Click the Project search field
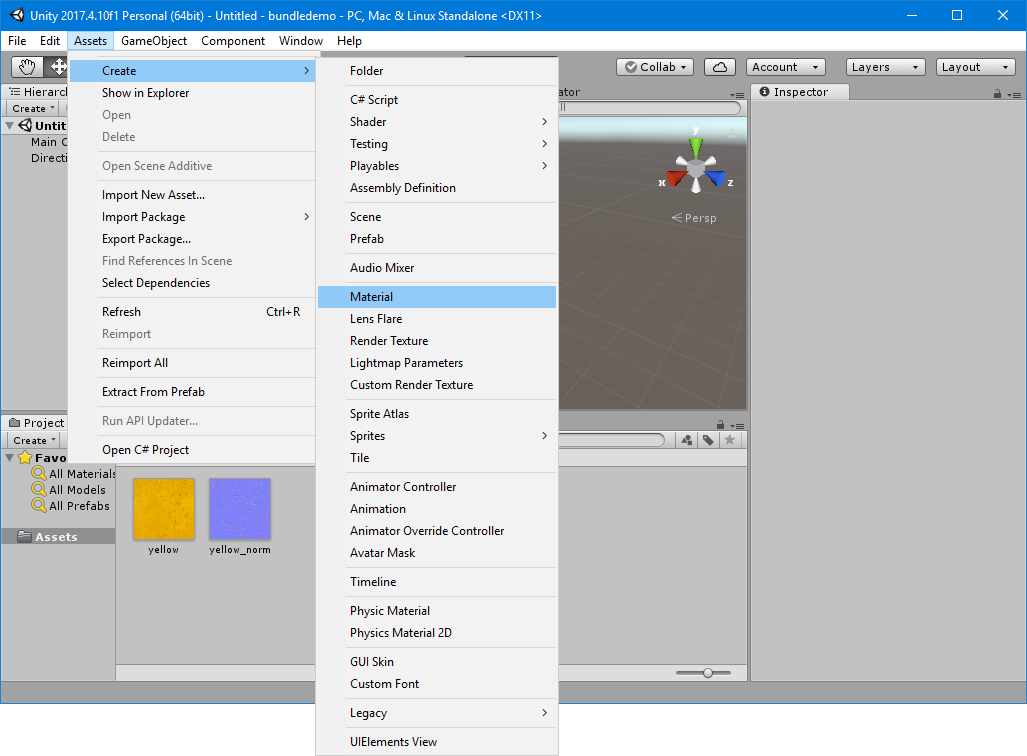This screenshot has width=1027, height=756. tap(611, 440)
